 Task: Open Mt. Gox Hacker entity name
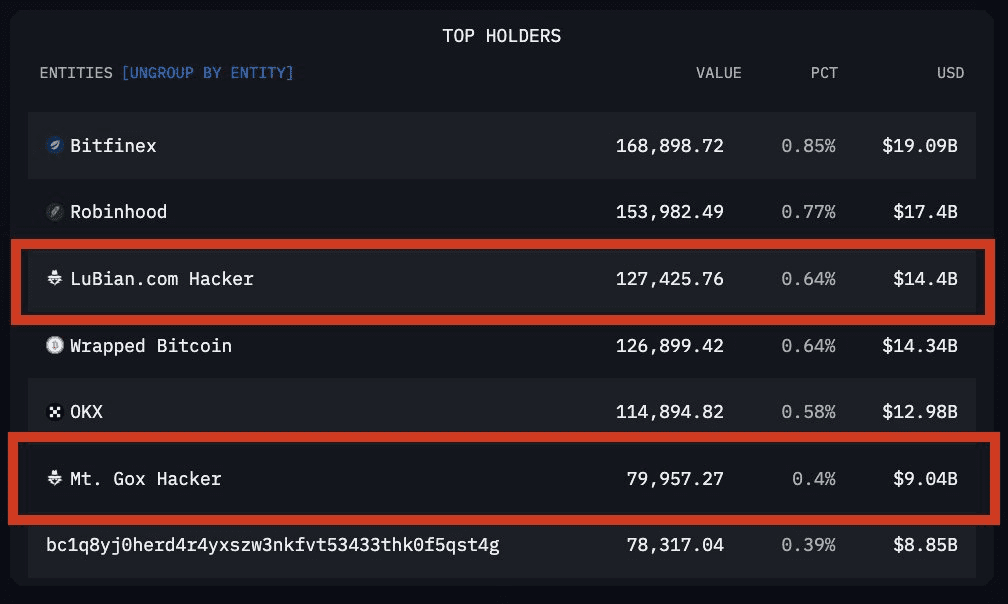145,479
